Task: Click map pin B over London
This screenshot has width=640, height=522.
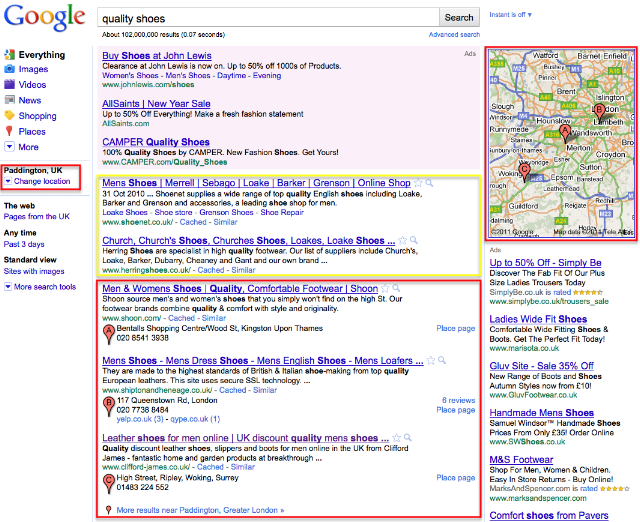Action: [x=599, y=112]
